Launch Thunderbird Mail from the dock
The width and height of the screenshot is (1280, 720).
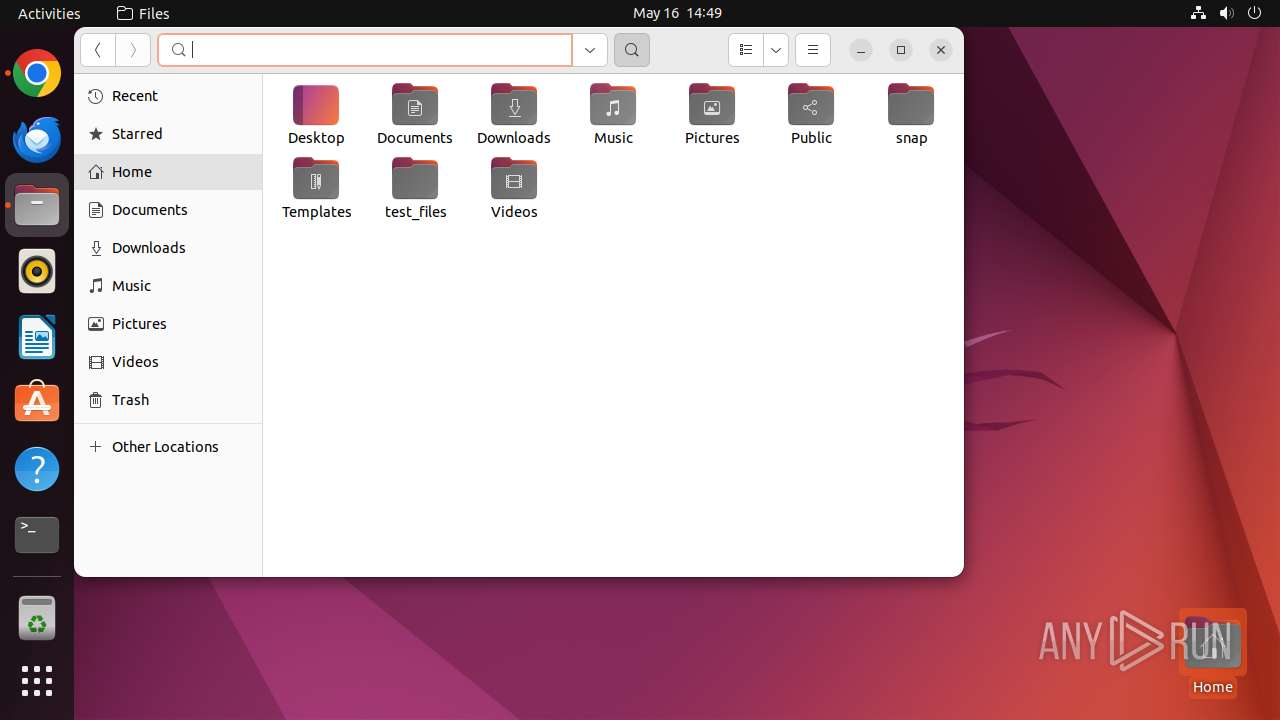(37, 139)
